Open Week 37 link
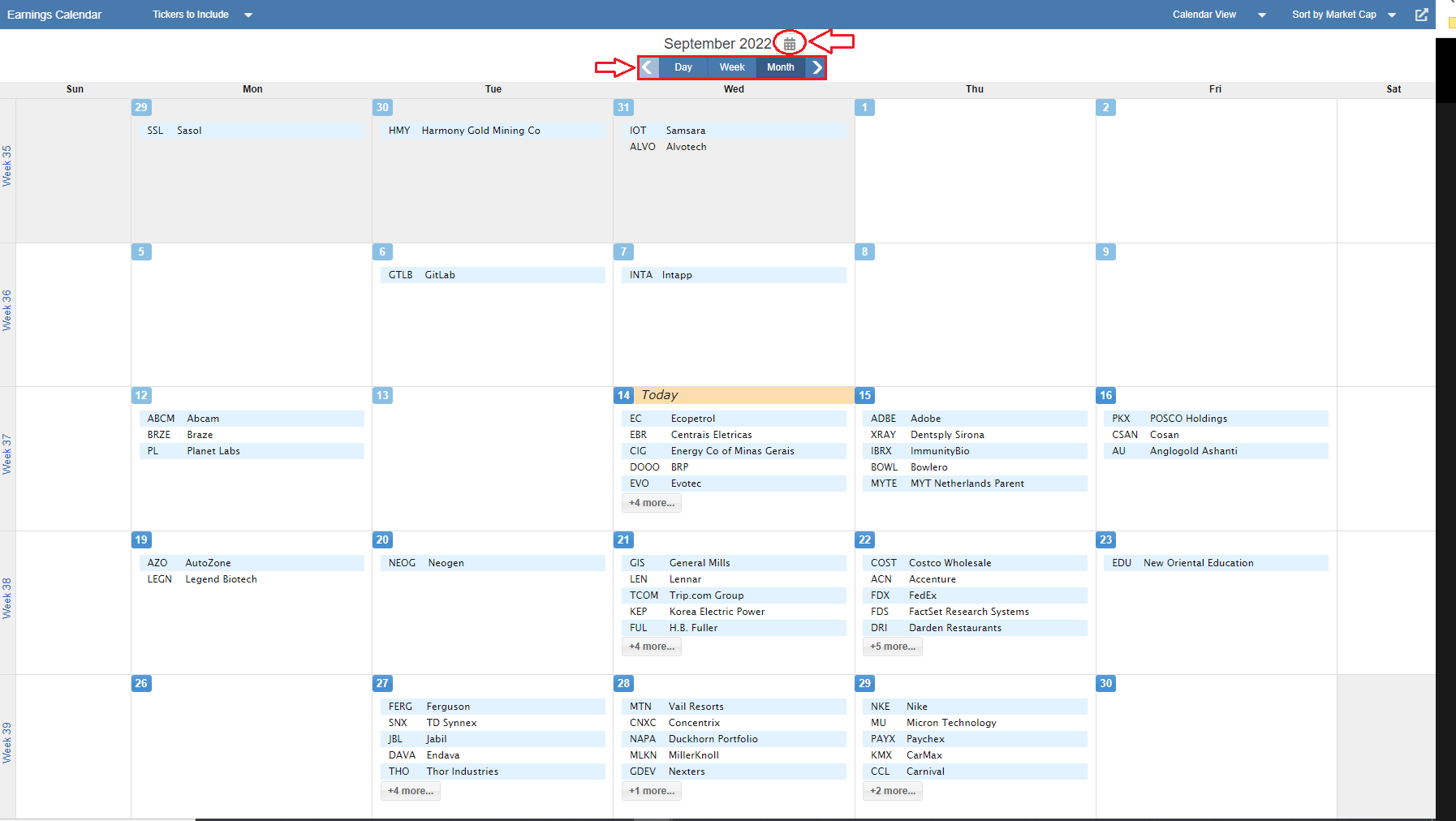 click(x=7, y=454)
